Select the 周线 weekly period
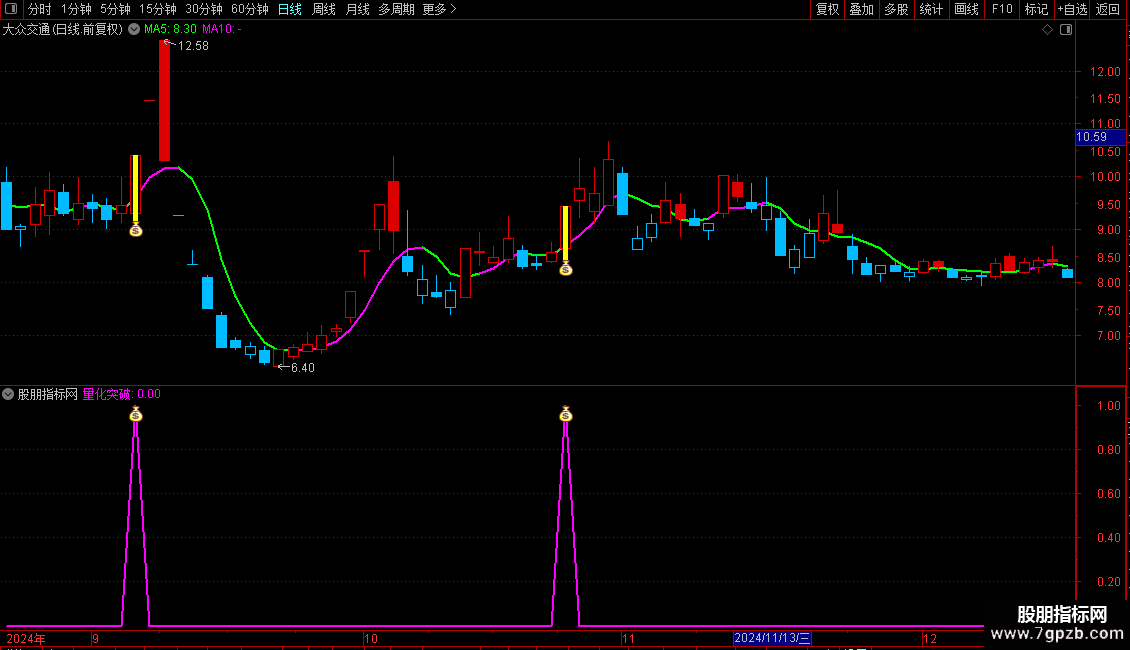This screenshot has width=1130, height=650. [324, 9]
